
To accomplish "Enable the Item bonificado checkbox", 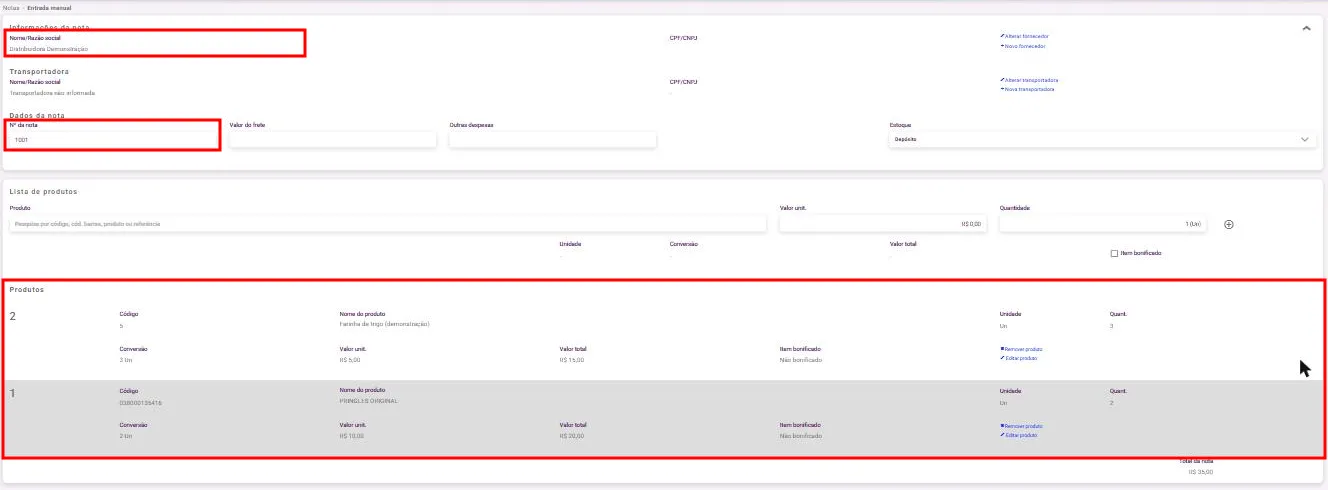I will coord(1114,253).
